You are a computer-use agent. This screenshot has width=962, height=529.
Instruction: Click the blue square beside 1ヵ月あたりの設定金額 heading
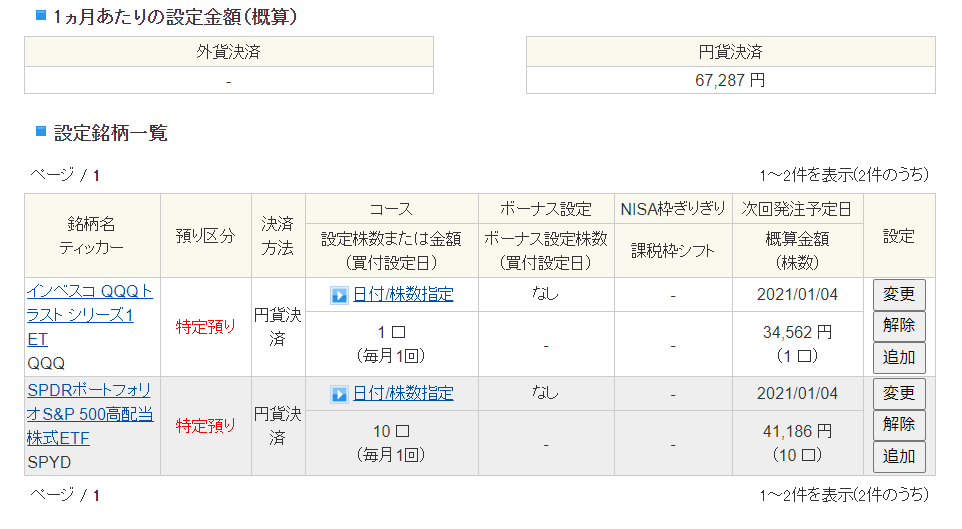point(41,15)
